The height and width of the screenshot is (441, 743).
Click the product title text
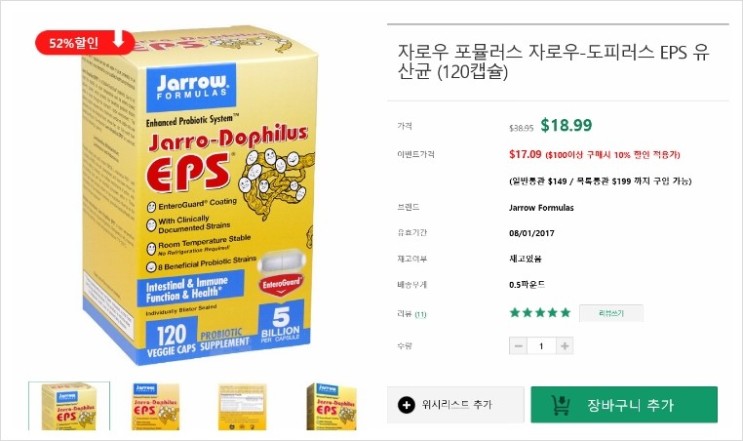pos(553,62)
